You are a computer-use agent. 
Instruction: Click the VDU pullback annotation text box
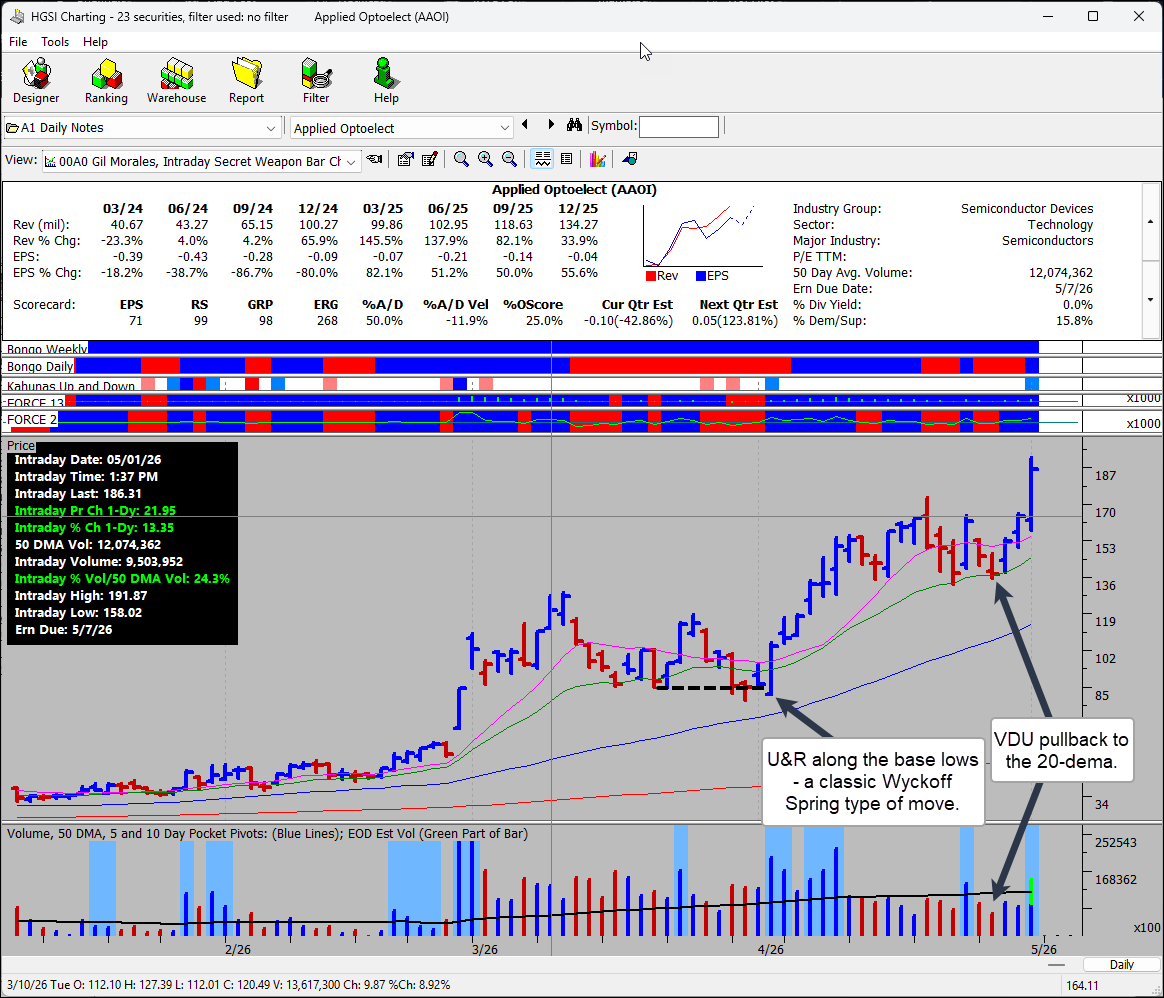[x=1062, y=750]
